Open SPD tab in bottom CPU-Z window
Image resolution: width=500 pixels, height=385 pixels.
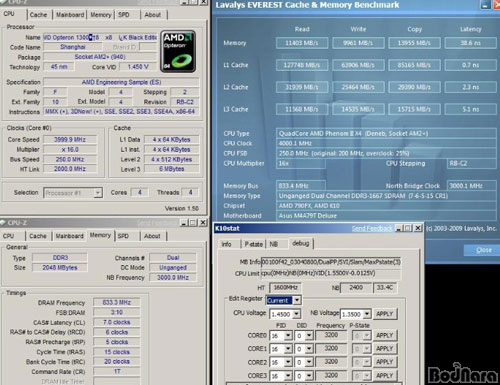(123, 236)
